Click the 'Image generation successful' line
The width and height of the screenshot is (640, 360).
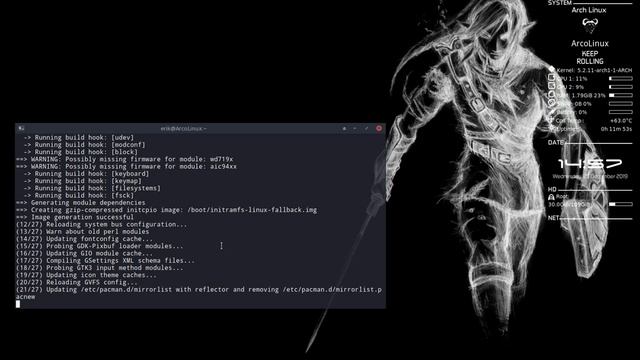click(x=75, y=217)
